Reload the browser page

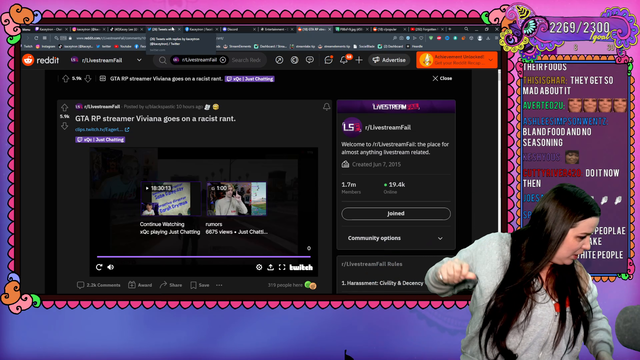coord(36,38)
